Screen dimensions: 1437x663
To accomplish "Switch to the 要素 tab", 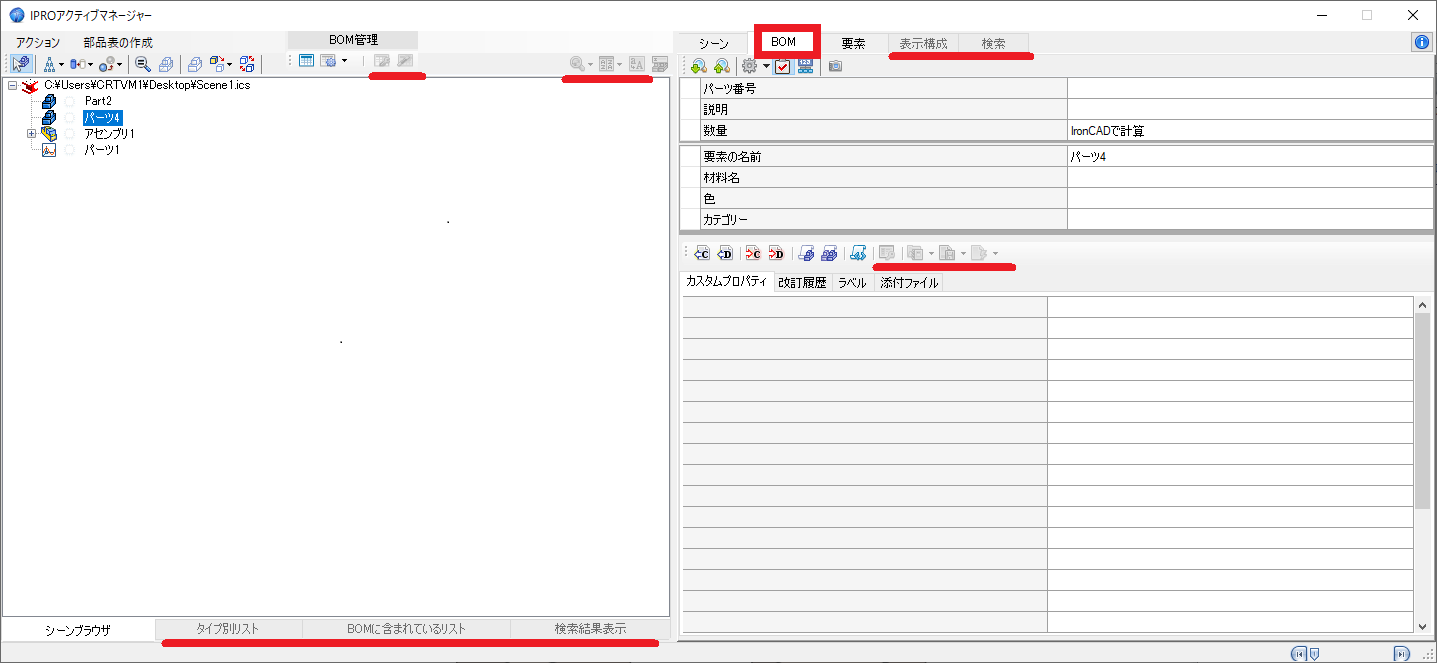I will [853, 44].
